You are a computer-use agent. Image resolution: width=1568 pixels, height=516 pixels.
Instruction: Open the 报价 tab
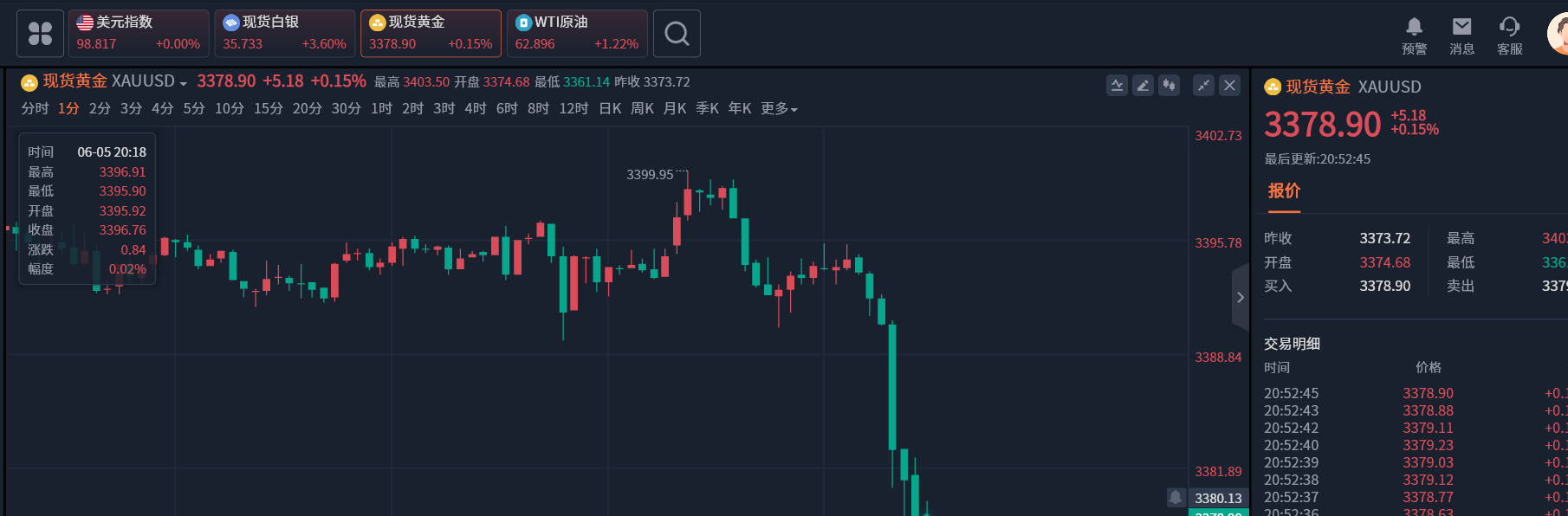click(x=1284, y=190)
